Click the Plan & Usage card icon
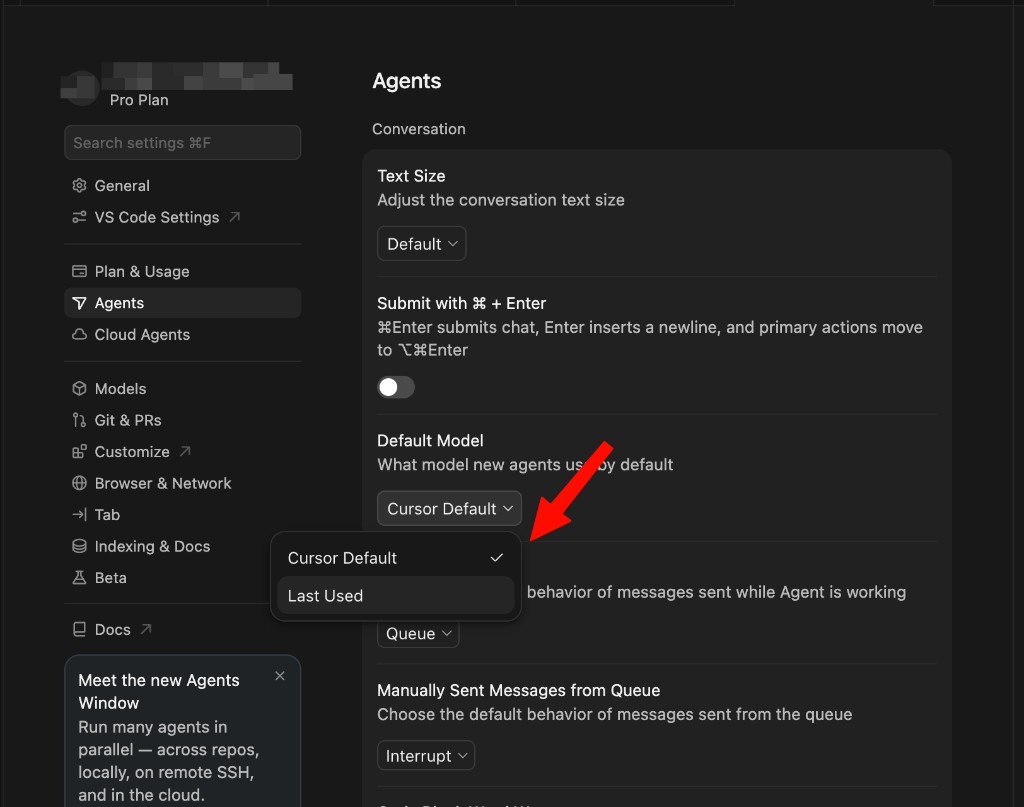The height and width of the screenshot is (807, 1024). point(79,271)
